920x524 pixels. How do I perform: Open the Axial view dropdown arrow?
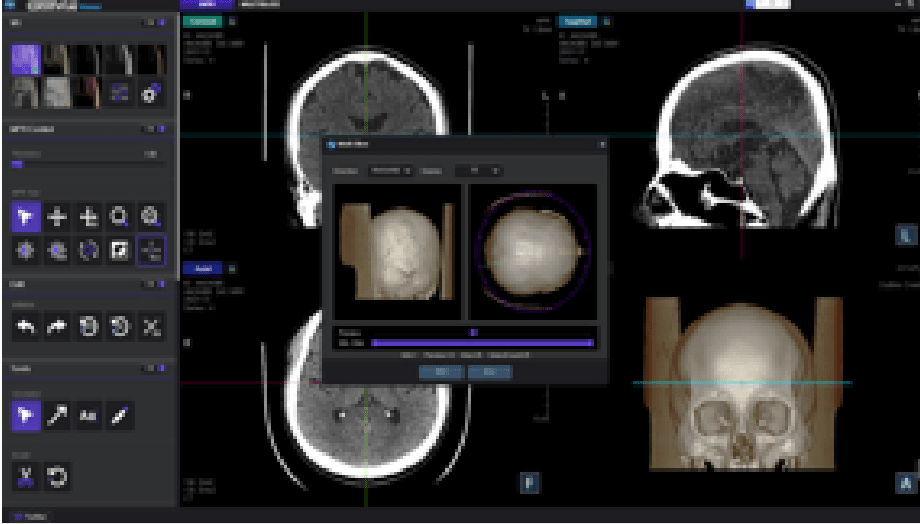click(232, 268)
